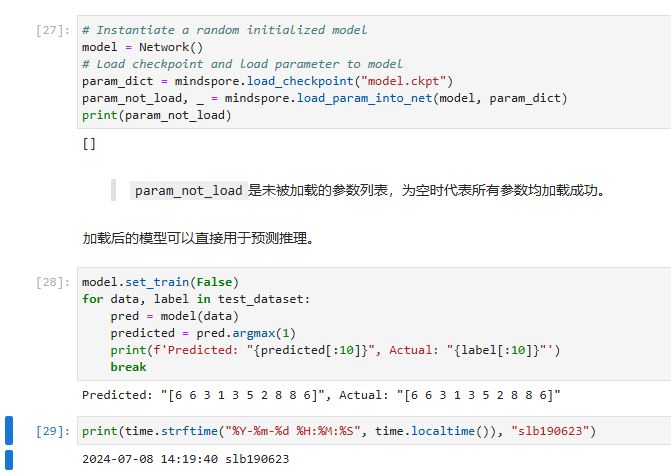The image size is (671, 473).
Task: Click the time.strftime code in cell 29
Action: (339, 431)
